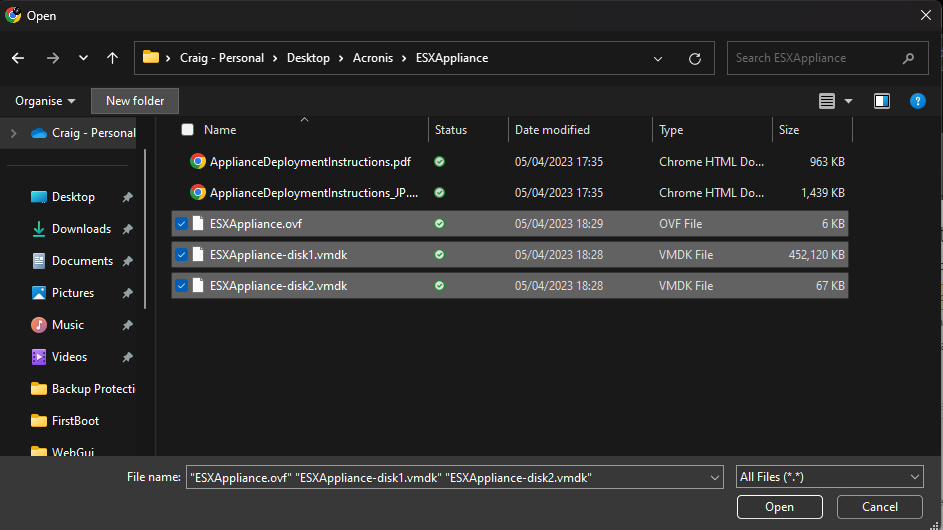Screen dimensions: 943x530
Task: Go up one folder level
Action: (112, 58)
